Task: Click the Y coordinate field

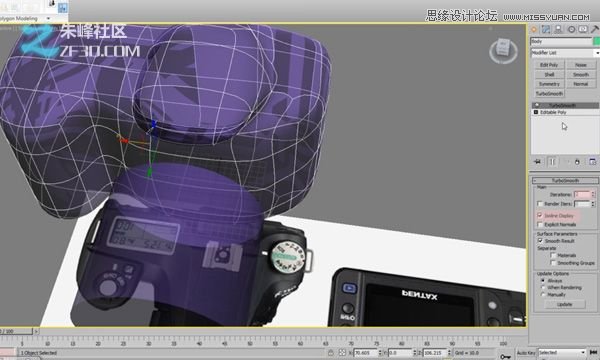Action: pos(400,353)
